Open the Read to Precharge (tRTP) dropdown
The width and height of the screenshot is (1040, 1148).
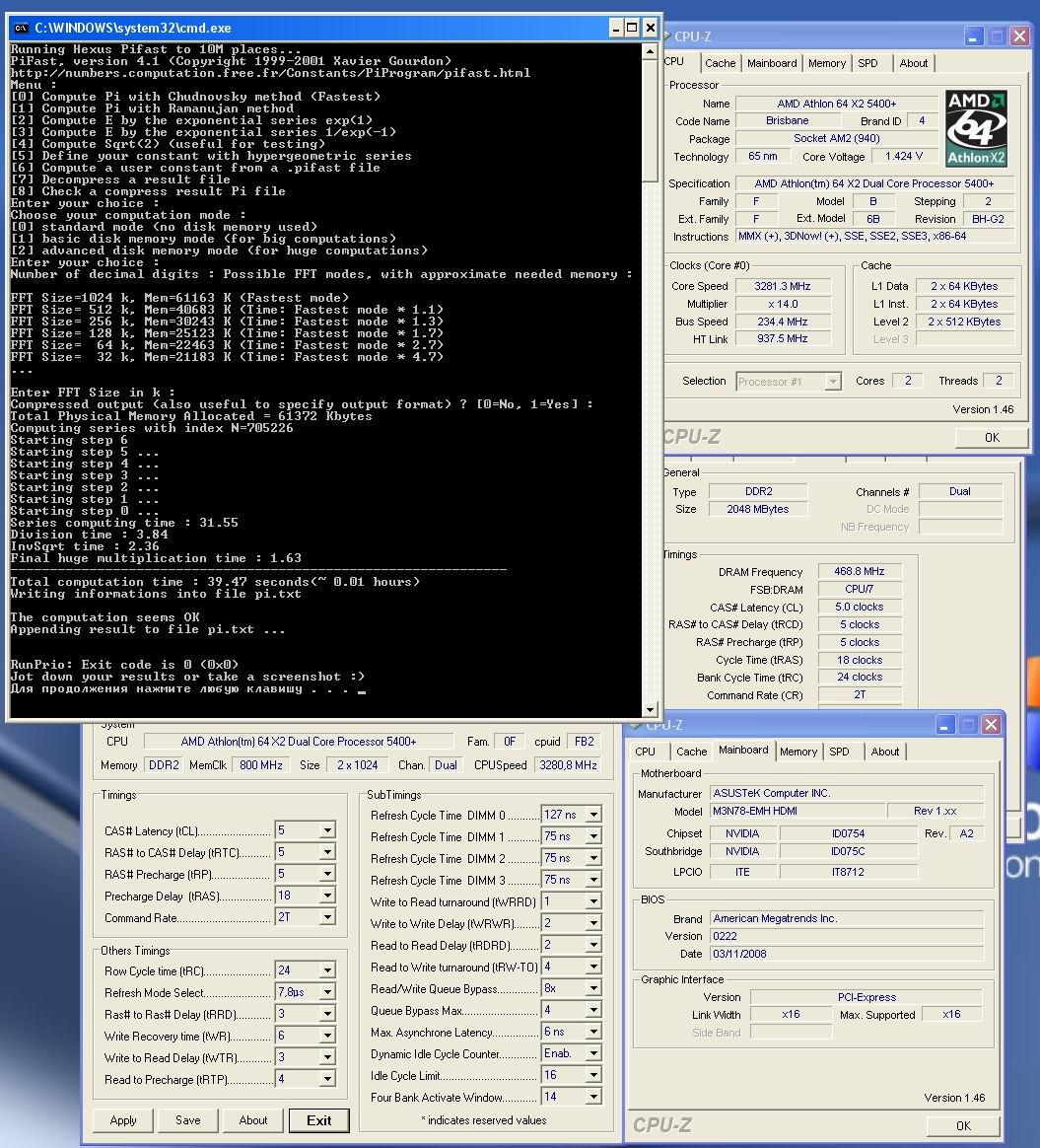coord(327,1079)
